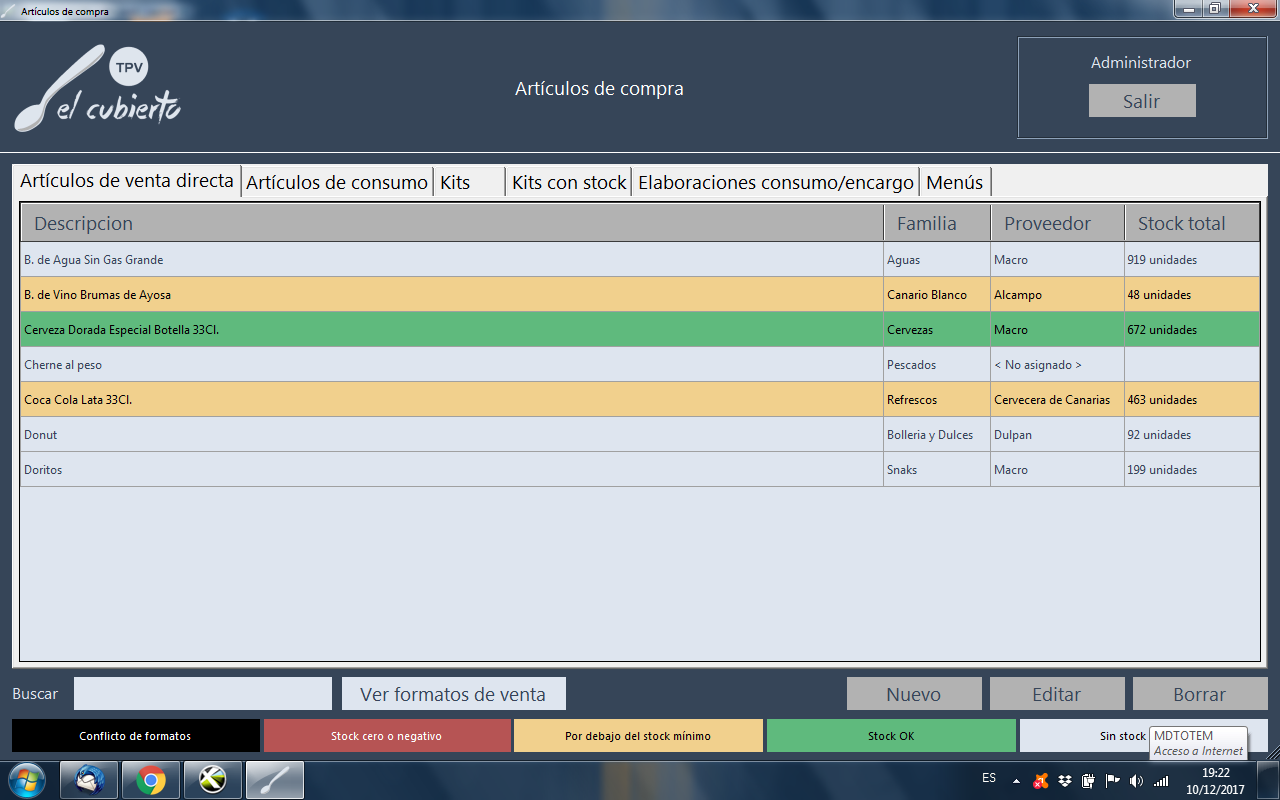Click the Dropbox tray icon

[1065, 780]
